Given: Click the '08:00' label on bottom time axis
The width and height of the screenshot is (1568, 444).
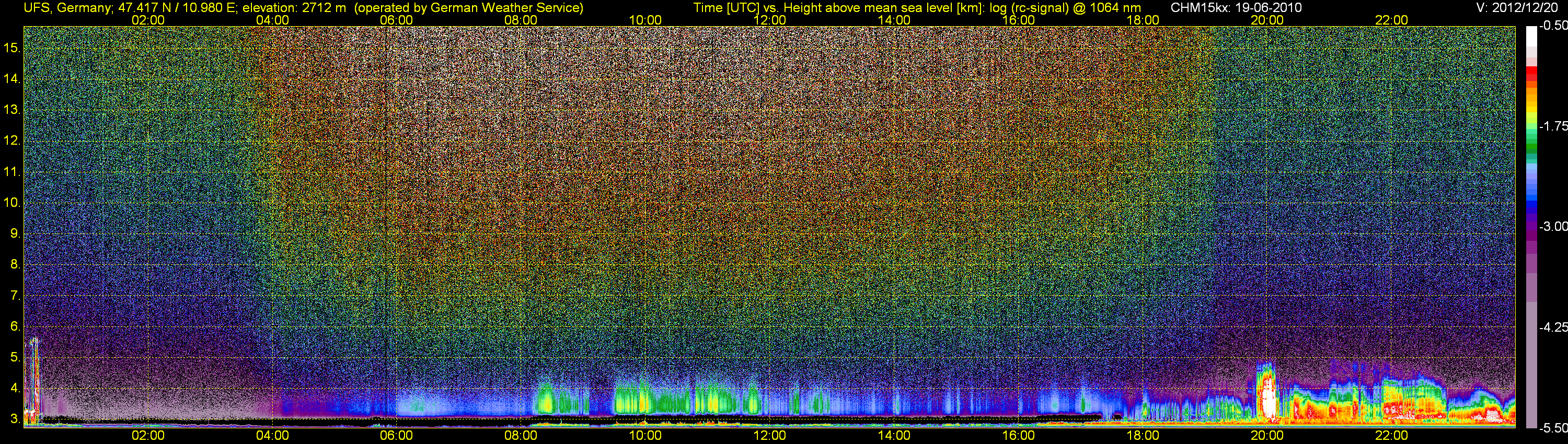Looking at the screenshot, I should click(x=521, y=436).
